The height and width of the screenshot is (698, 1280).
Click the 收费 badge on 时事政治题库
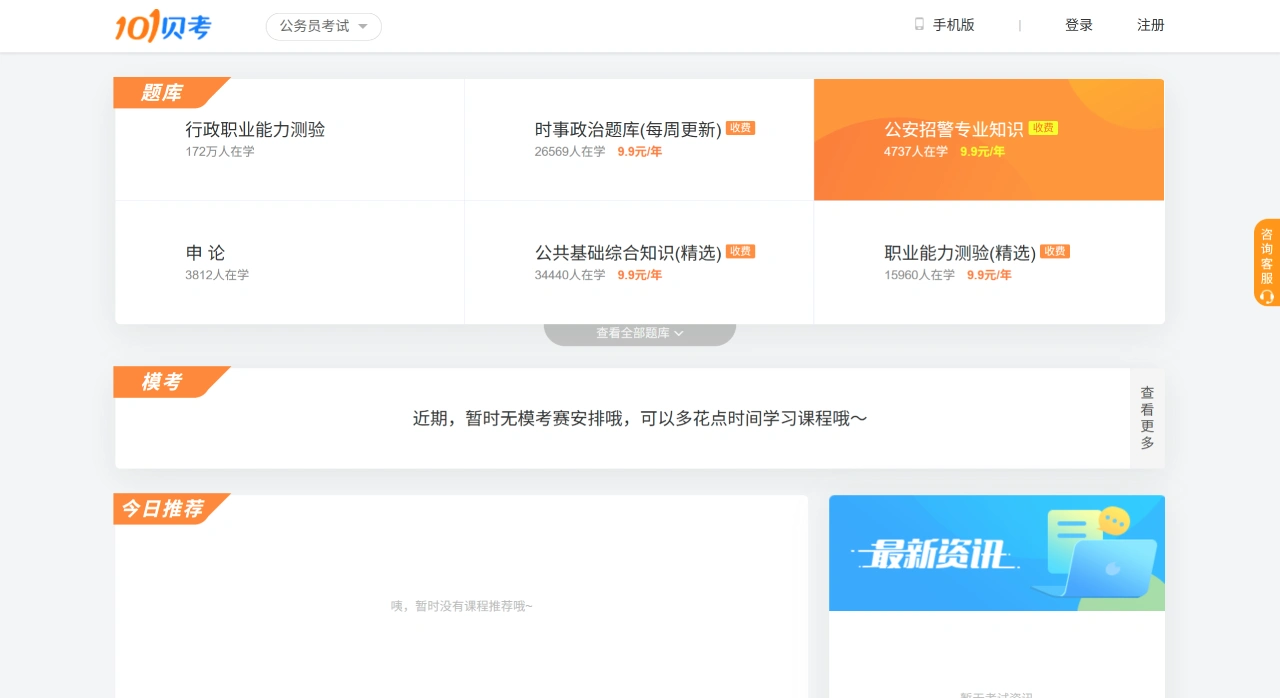coord(740,128)
